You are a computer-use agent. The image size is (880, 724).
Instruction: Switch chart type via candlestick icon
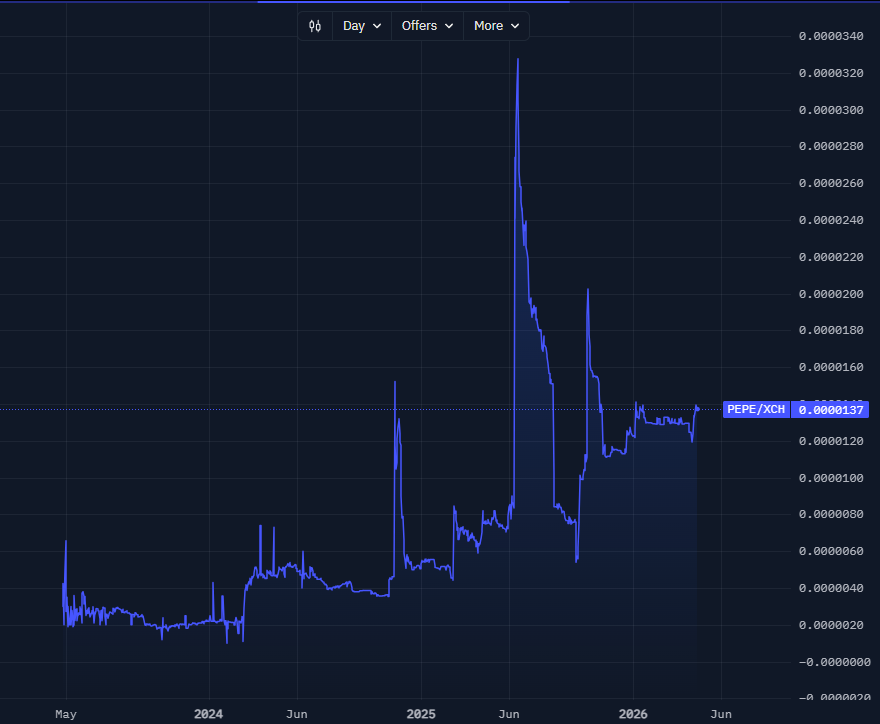coord(315,26)
